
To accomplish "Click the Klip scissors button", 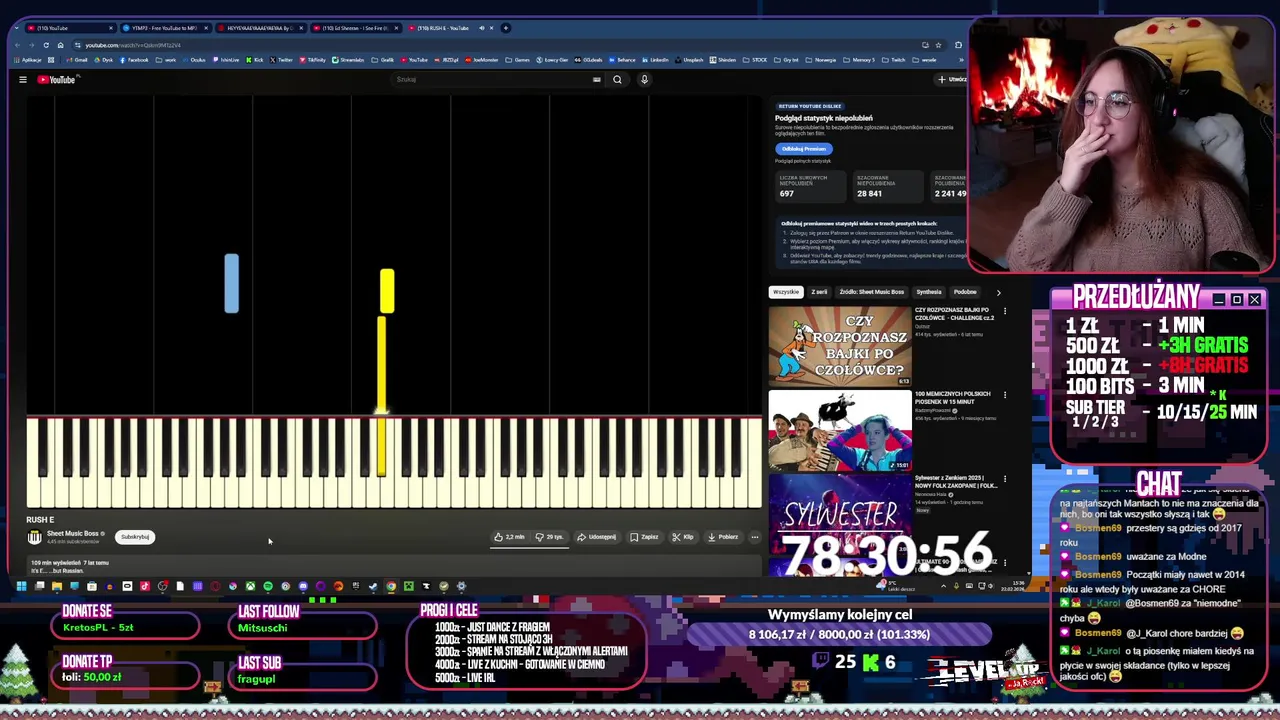I will click(x=683, y=537).
